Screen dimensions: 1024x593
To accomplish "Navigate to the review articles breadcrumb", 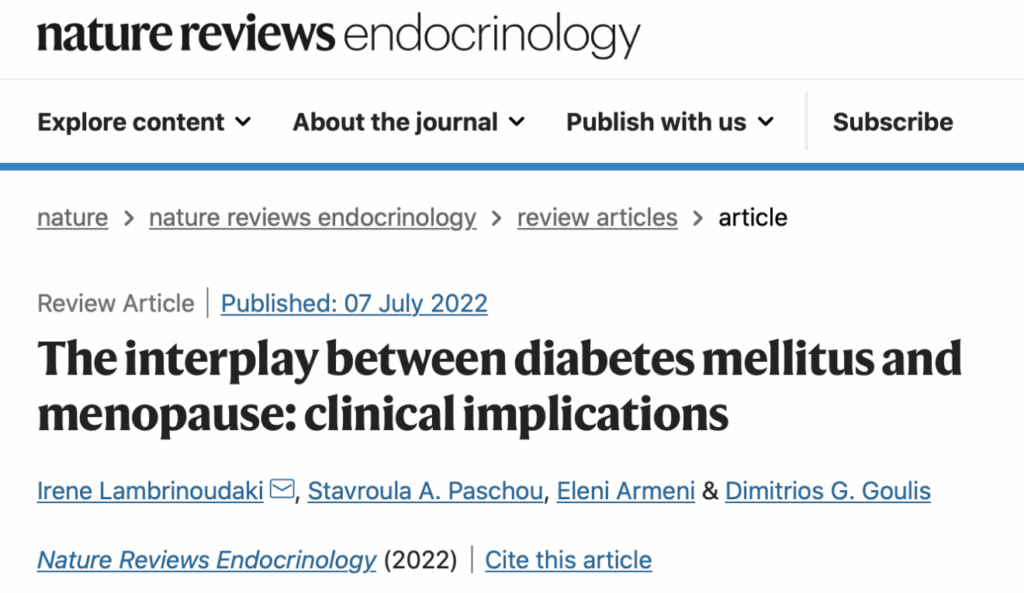I will pos(596,217).
